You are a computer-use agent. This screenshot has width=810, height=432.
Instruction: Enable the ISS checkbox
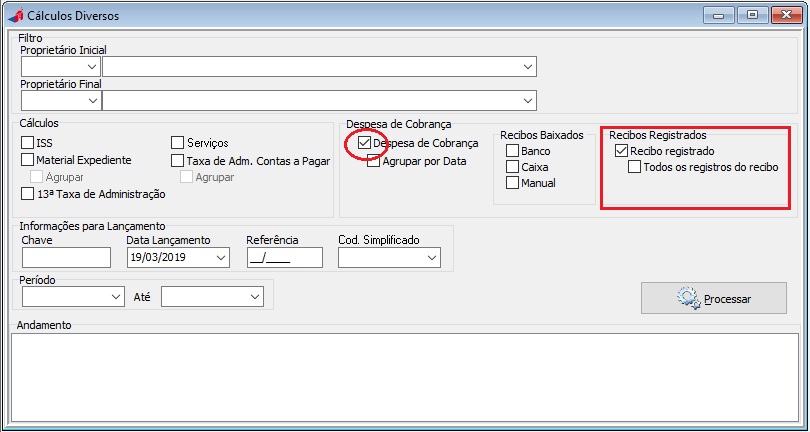point(28,143)
